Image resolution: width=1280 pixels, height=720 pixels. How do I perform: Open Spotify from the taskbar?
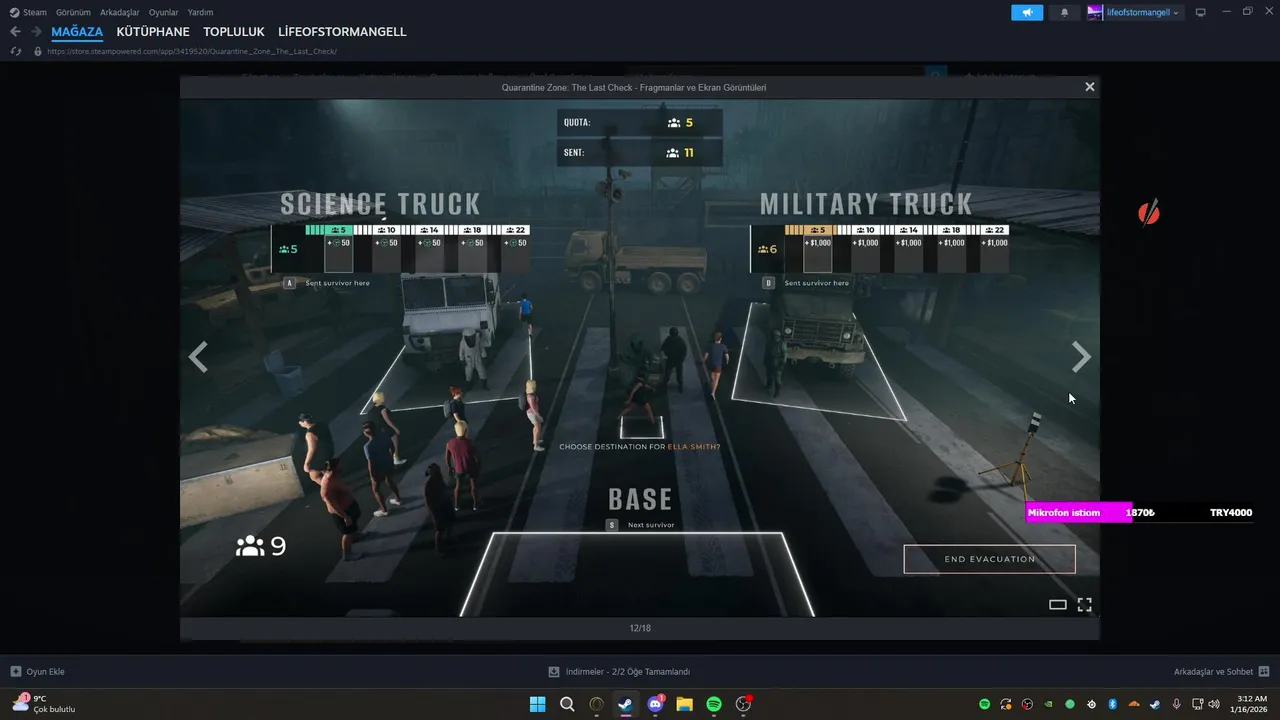(x=714, y=704)
